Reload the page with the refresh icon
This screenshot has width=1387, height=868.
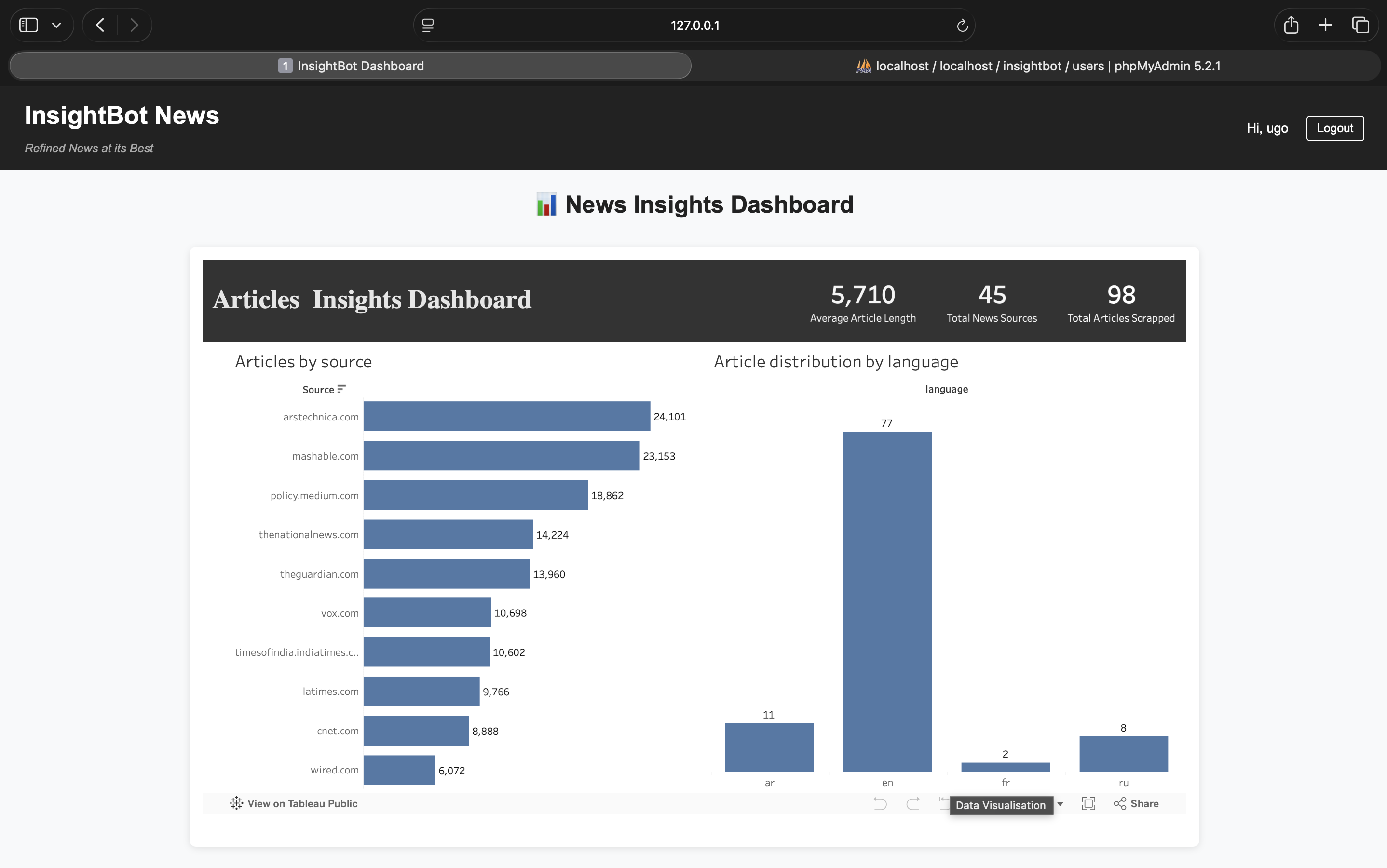[962, 25]
